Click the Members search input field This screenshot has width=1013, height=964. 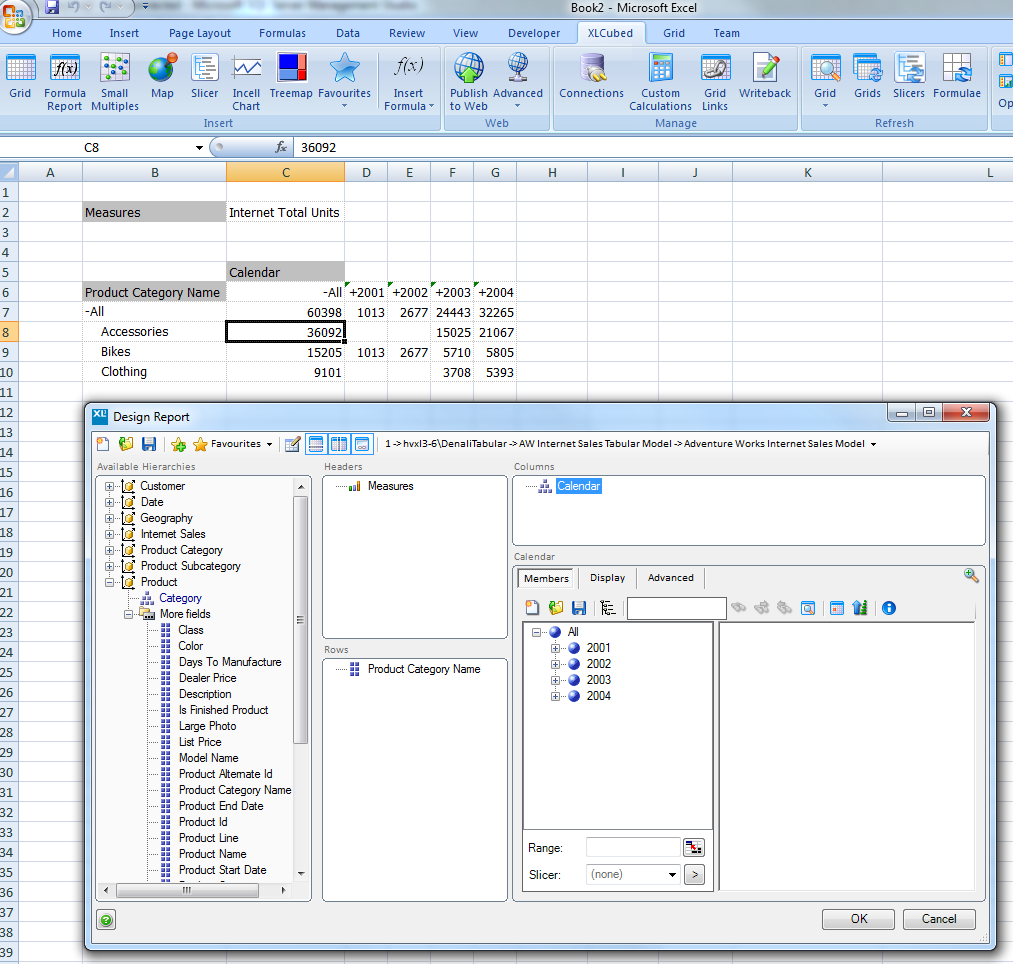pos(676,607)
